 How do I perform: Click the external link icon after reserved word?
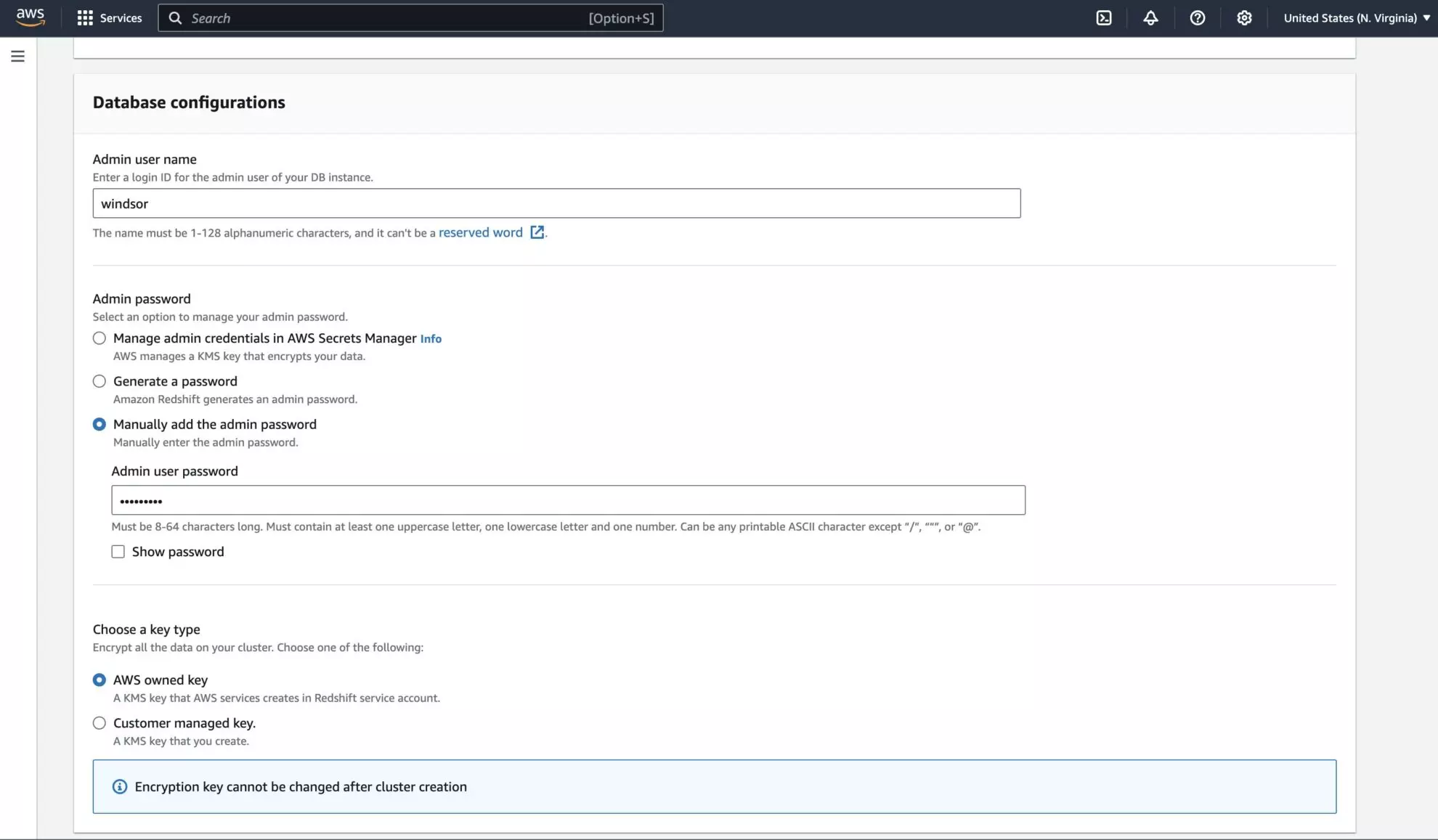[x=537, y=232]
